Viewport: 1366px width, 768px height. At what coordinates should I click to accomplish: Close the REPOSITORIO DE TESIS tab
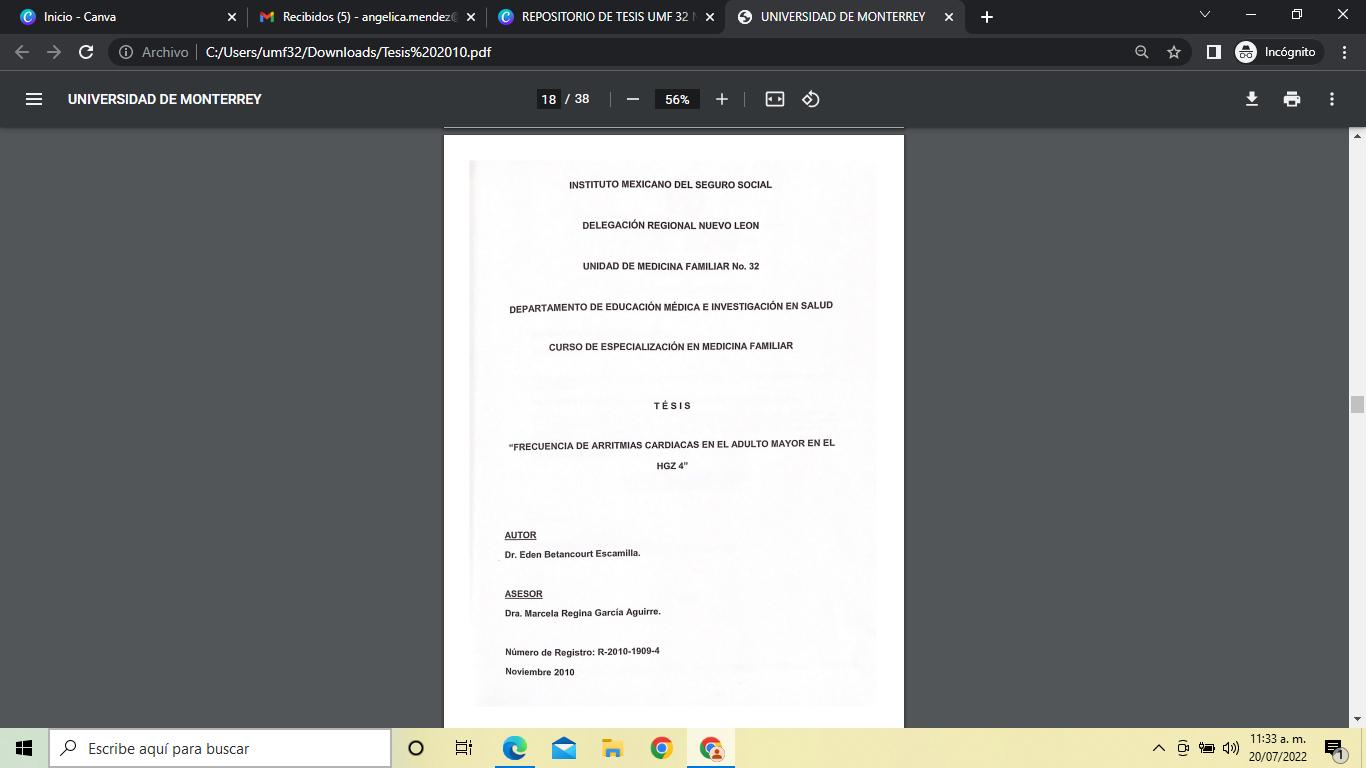[x=710, y=17]
